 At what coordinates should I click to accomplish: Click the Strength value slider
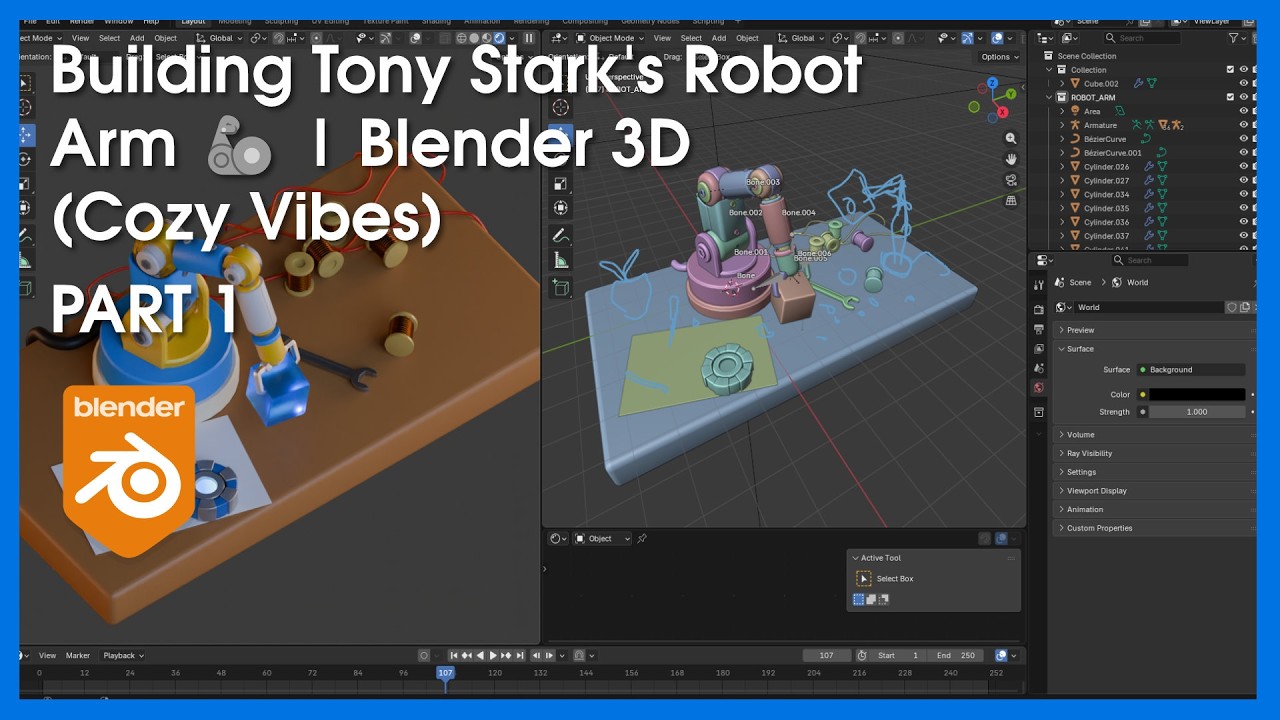tap(1196, 412)
